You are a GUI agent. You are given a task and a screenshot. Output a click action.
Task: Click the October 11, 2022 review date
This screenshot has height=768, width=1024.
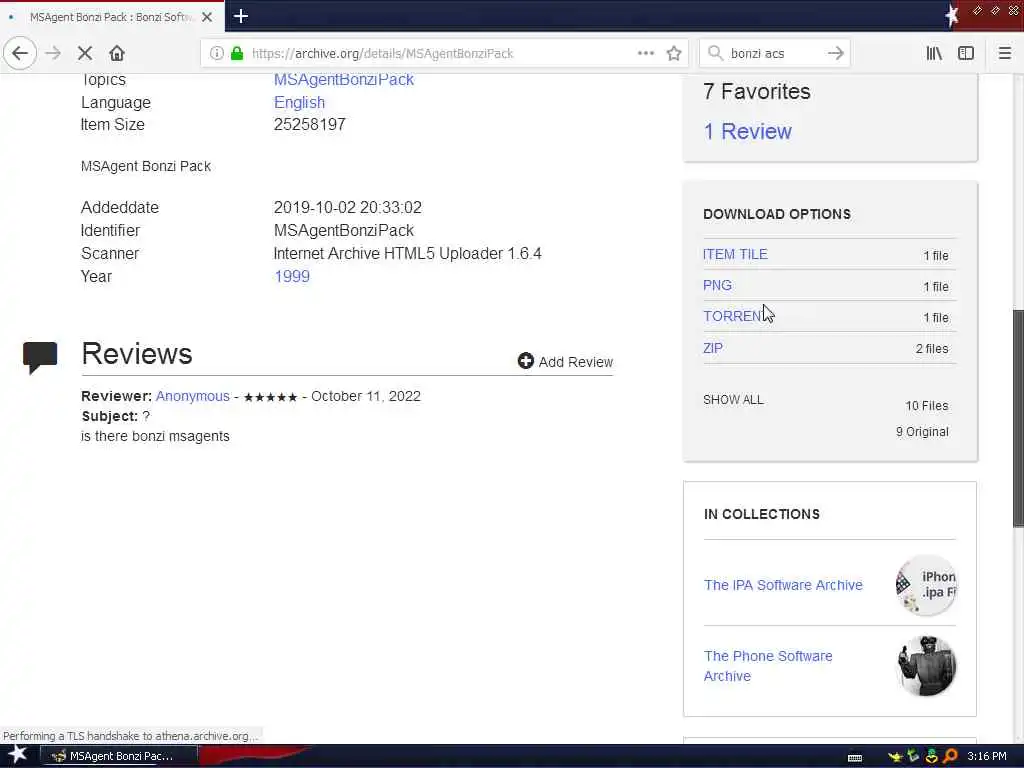(x=366, y=396)
